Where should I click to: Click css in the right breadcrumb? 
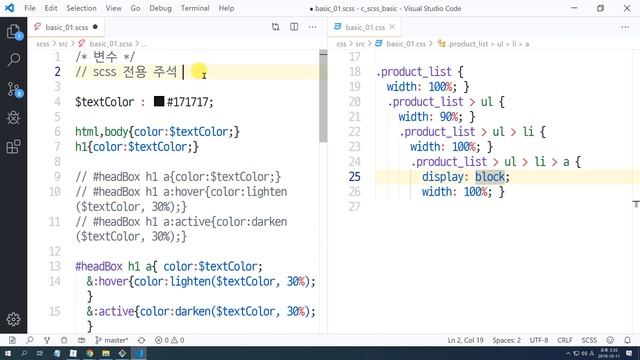click(x=341, y=44)
